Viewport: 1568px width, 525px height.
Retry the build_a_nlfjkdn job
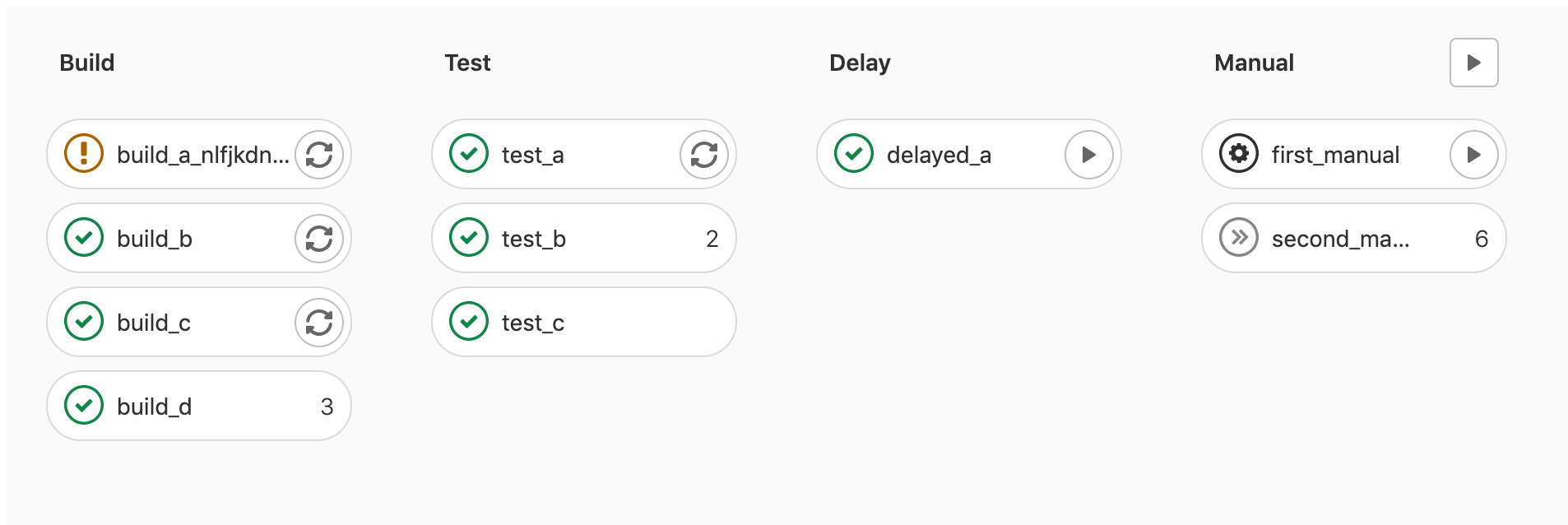319,155
